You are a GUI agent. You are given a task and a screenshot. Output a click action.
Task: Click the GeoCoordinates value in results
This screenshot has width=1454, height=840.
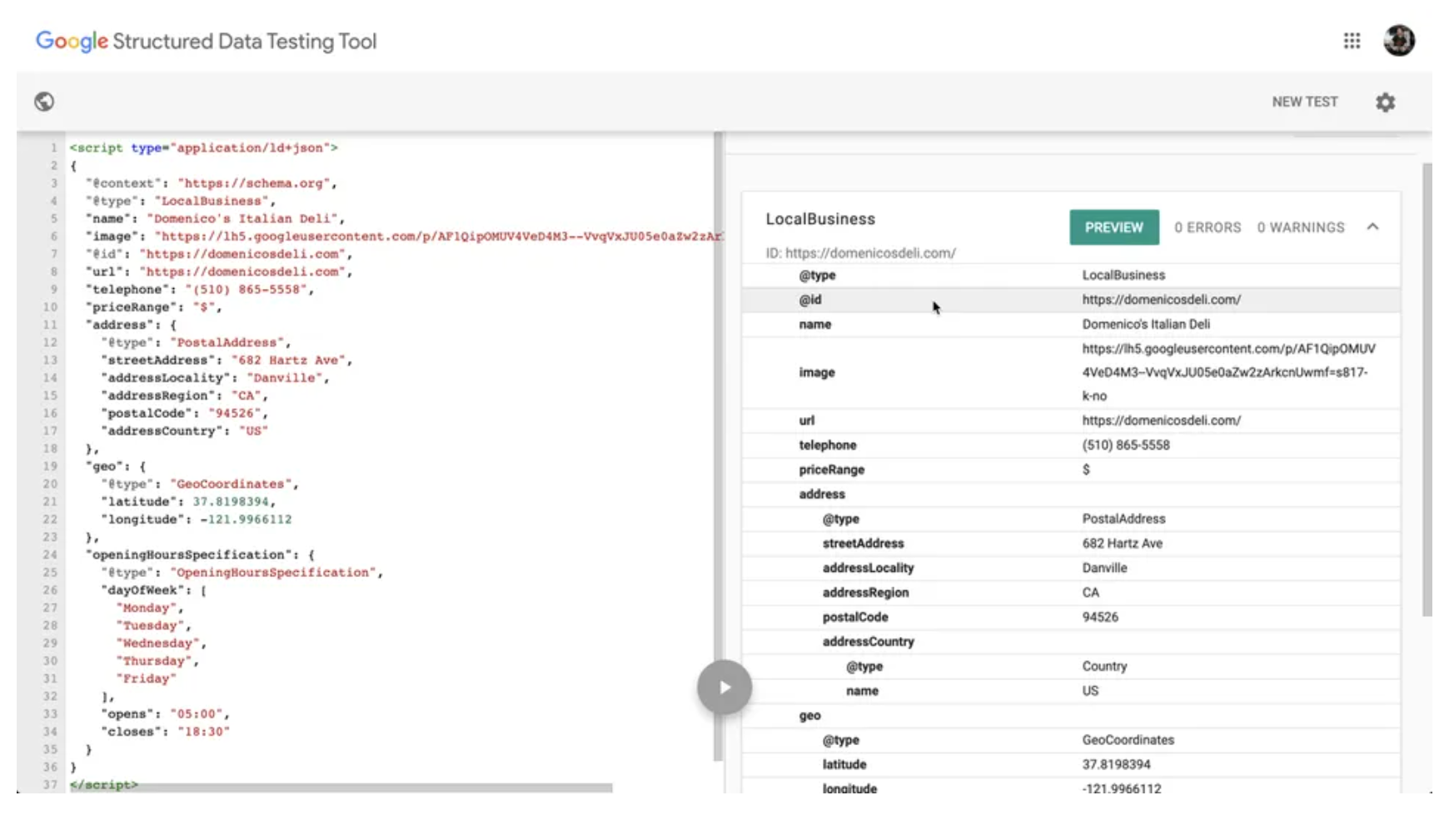click(x=1128, y=740)
